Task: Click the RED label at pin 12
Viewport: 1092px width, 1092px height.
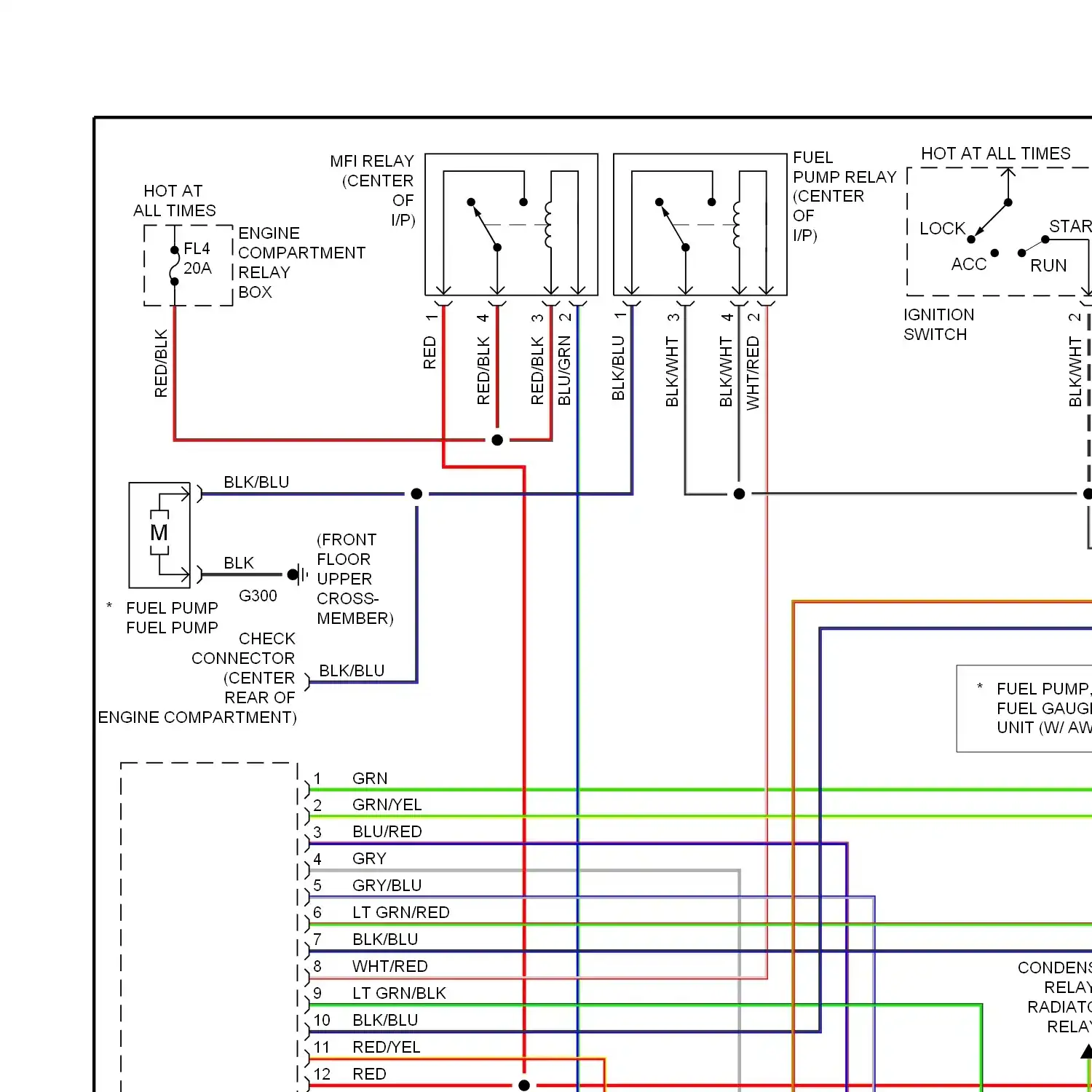Action: click(369, 1074)
